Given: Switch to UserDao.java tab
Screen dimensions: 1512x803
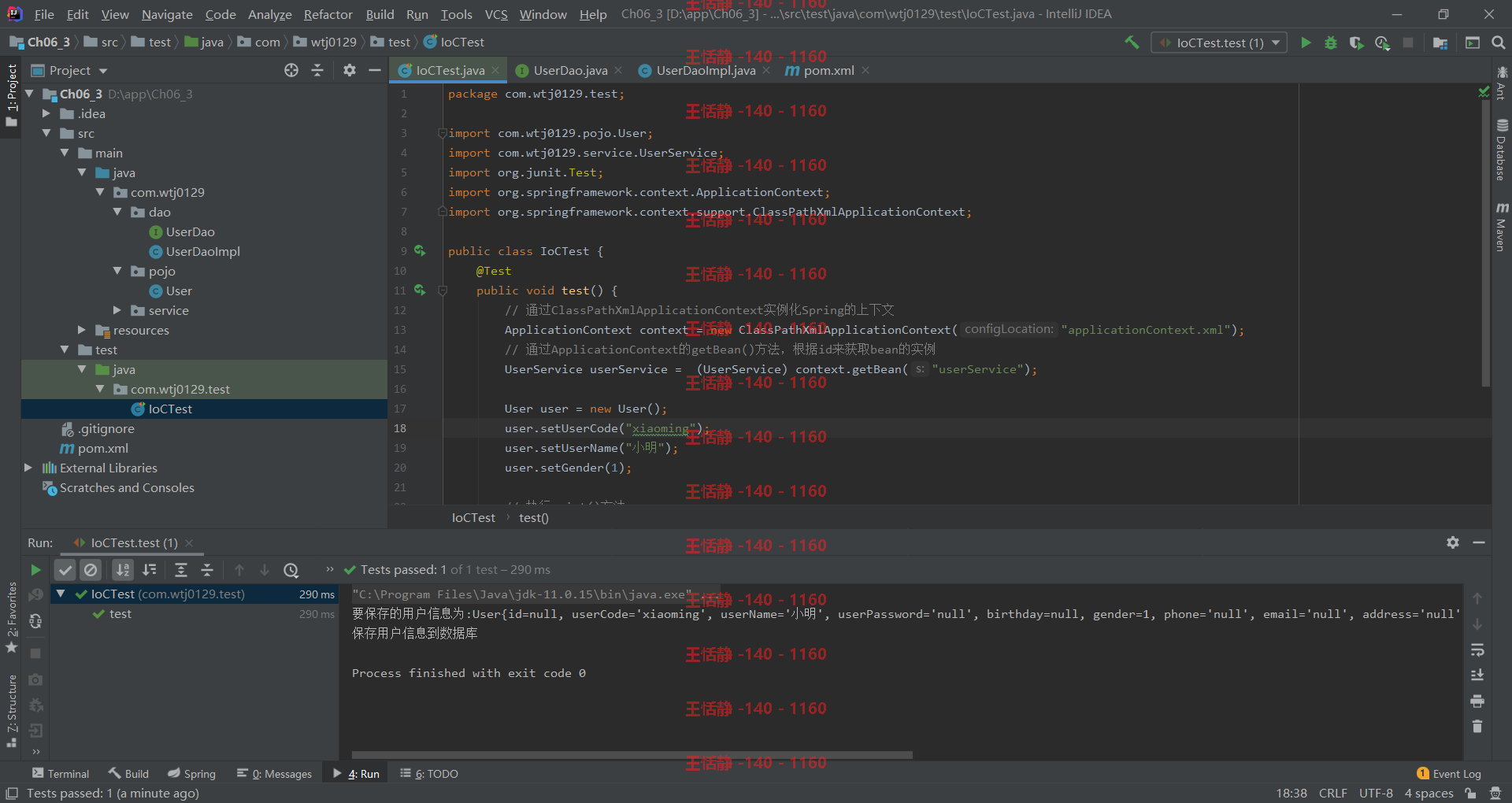Looking at the screenshot, I should [x=569, y=70].
